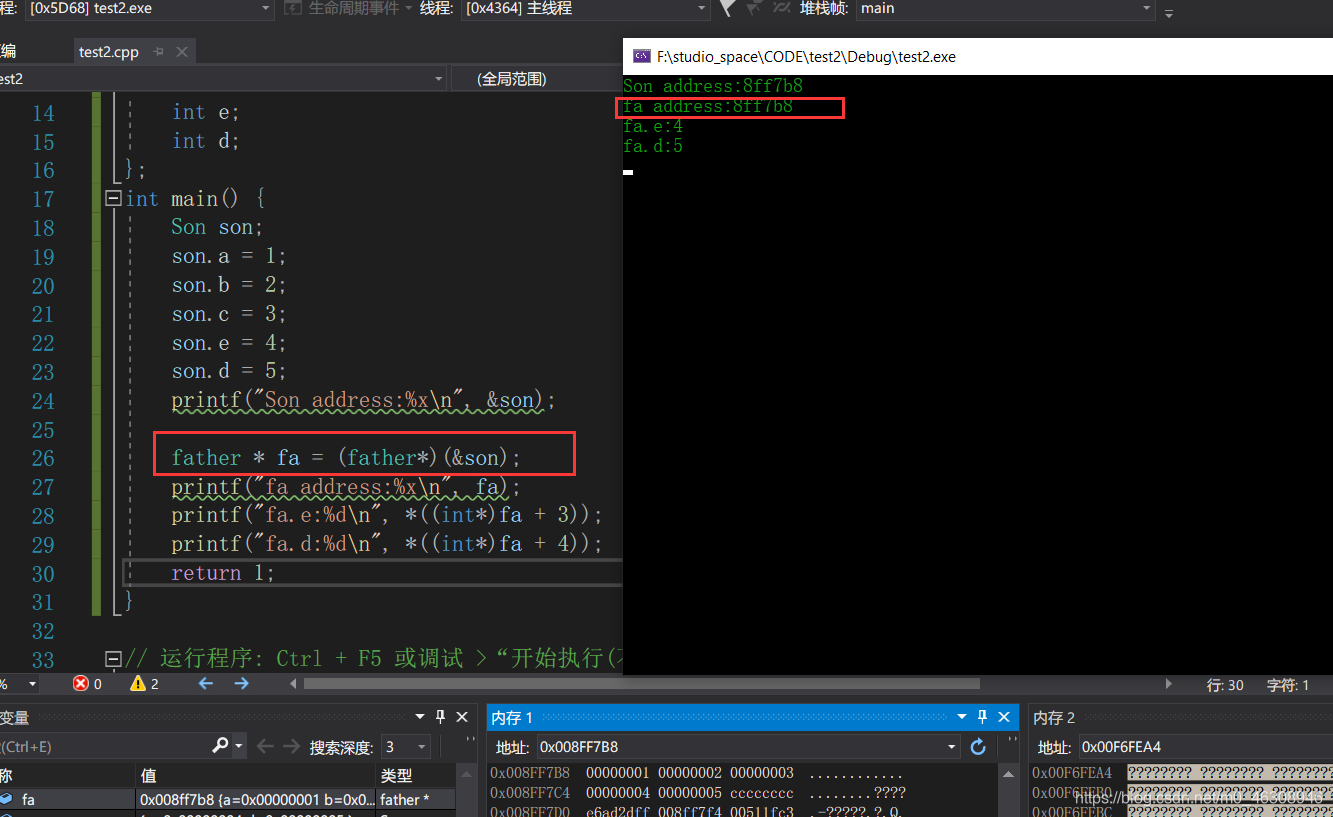Click the console title bar path text
This screenshot has width=1333, height=817.
[806, 57]
